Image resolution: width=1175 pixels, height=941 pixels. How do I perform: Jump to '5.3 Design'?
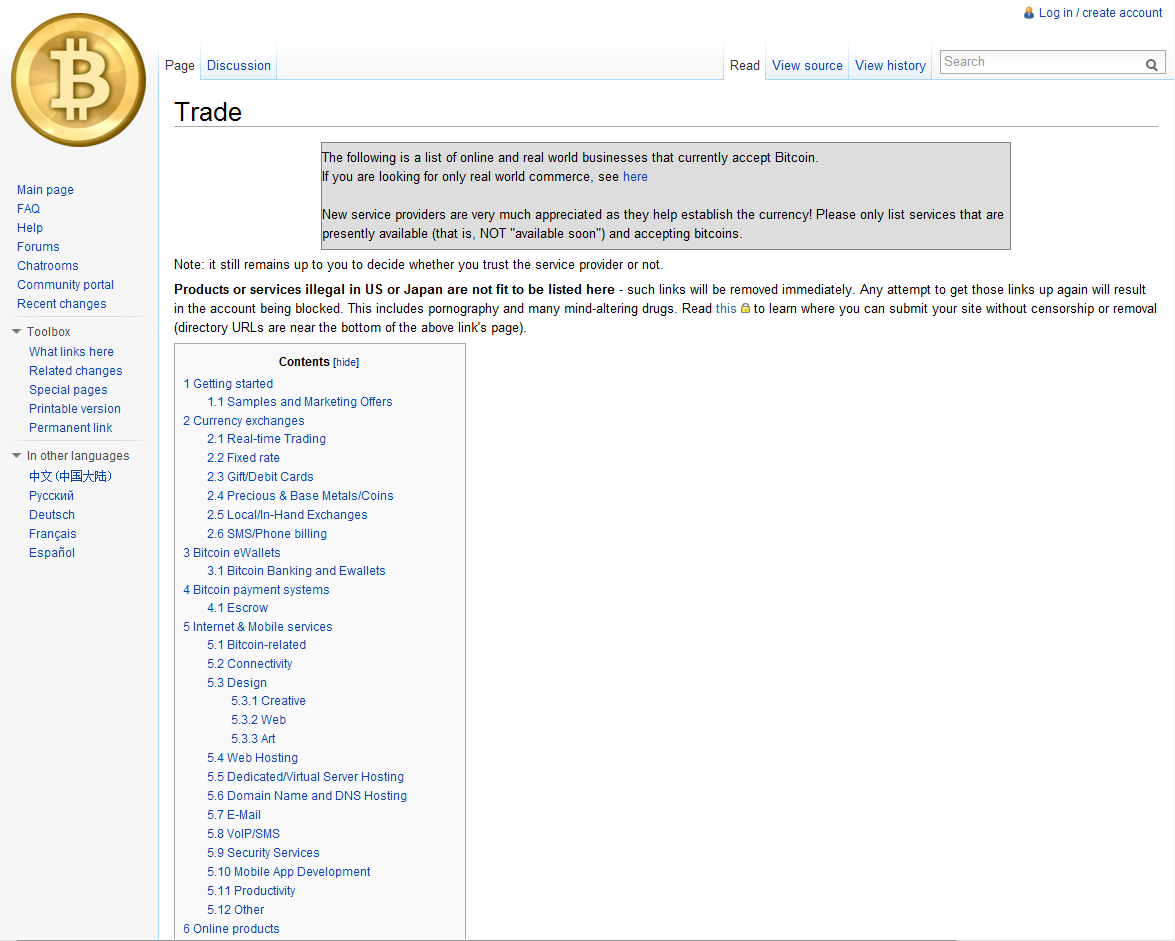[x=238, y=683]
